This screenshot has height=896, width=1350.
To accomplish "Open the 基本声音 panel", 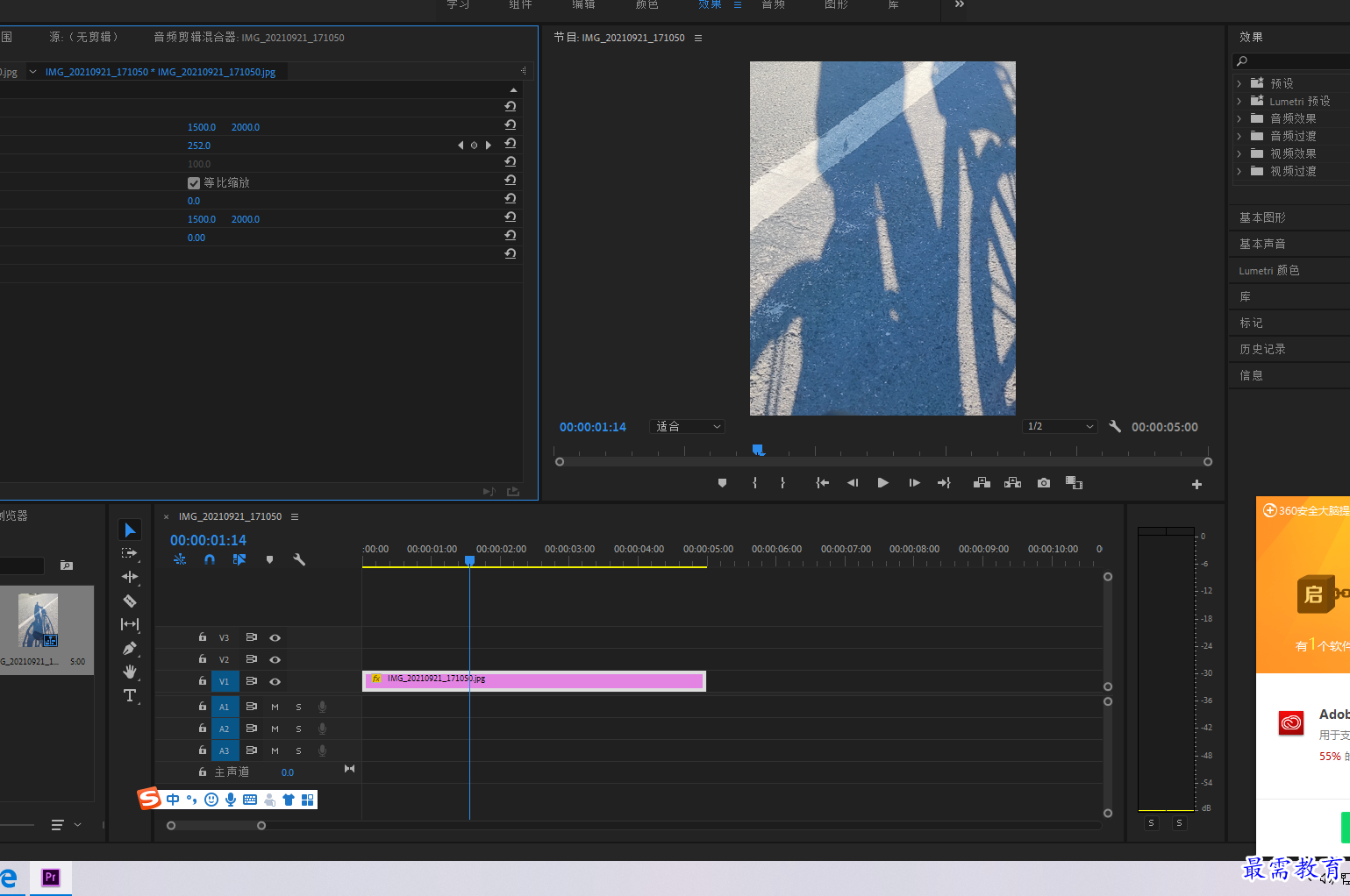I will point(1262,244).
